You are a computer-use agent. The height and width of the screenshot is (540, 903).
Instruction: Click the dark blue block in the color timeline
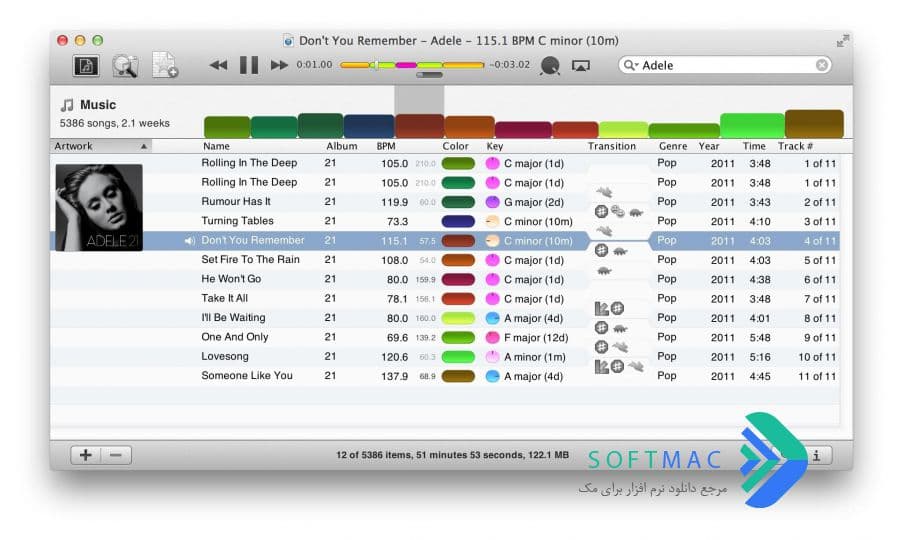pos(369,126)
